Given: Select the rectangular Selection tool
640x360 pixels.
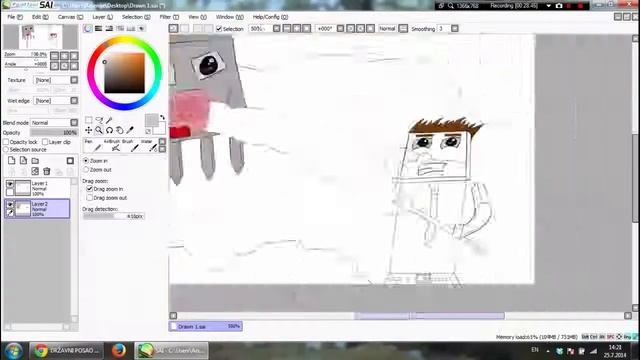Looking at the screenshot, I should coord(89,120).
